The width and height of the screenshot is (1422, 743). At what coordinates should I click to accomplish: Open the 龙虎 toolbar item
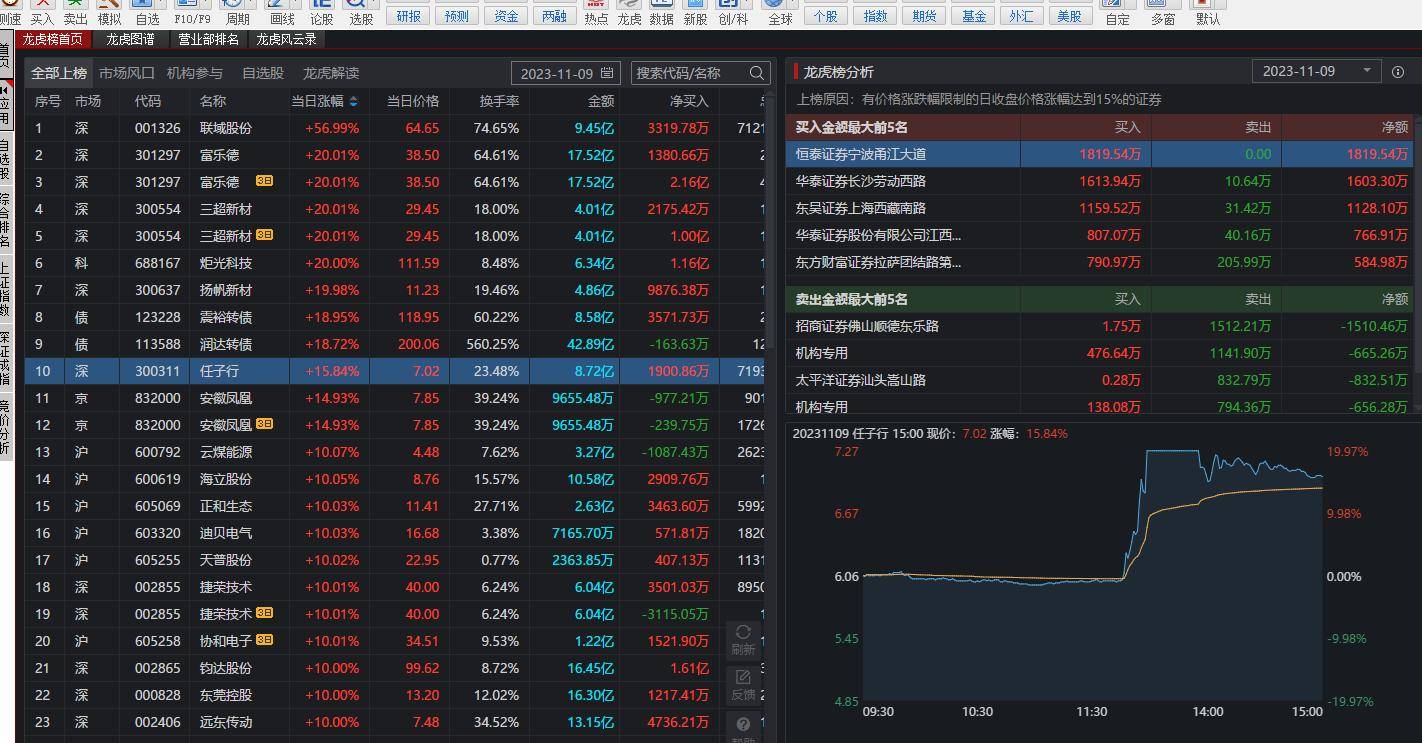[x=629, y=13]
